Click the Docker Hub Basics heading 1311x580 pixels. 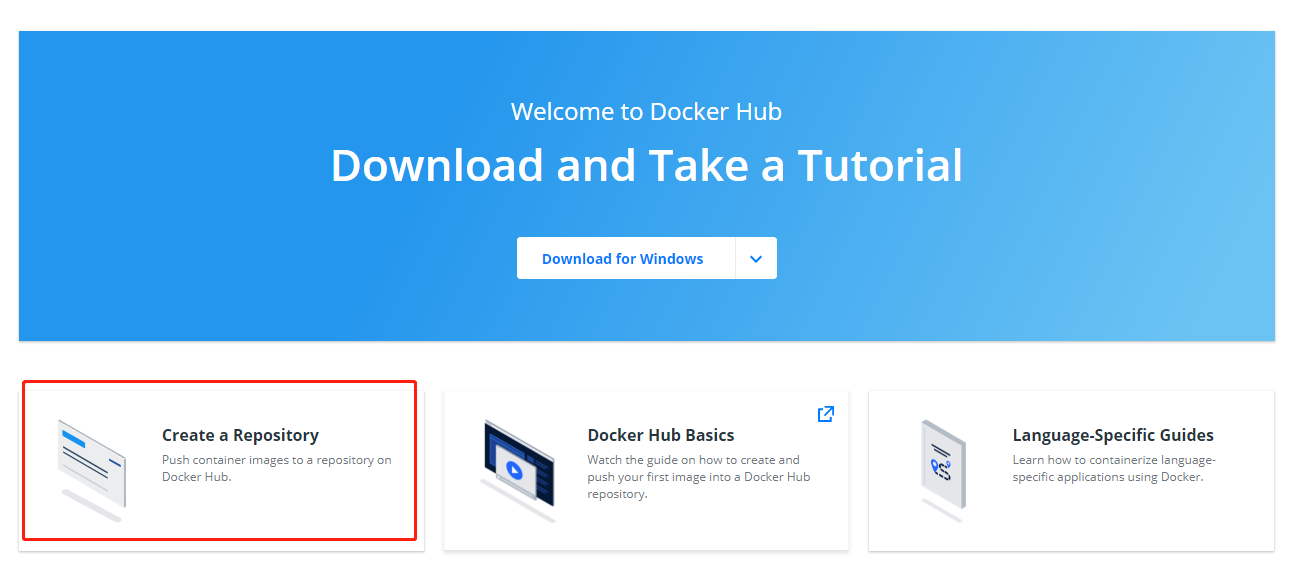(661, 435)
